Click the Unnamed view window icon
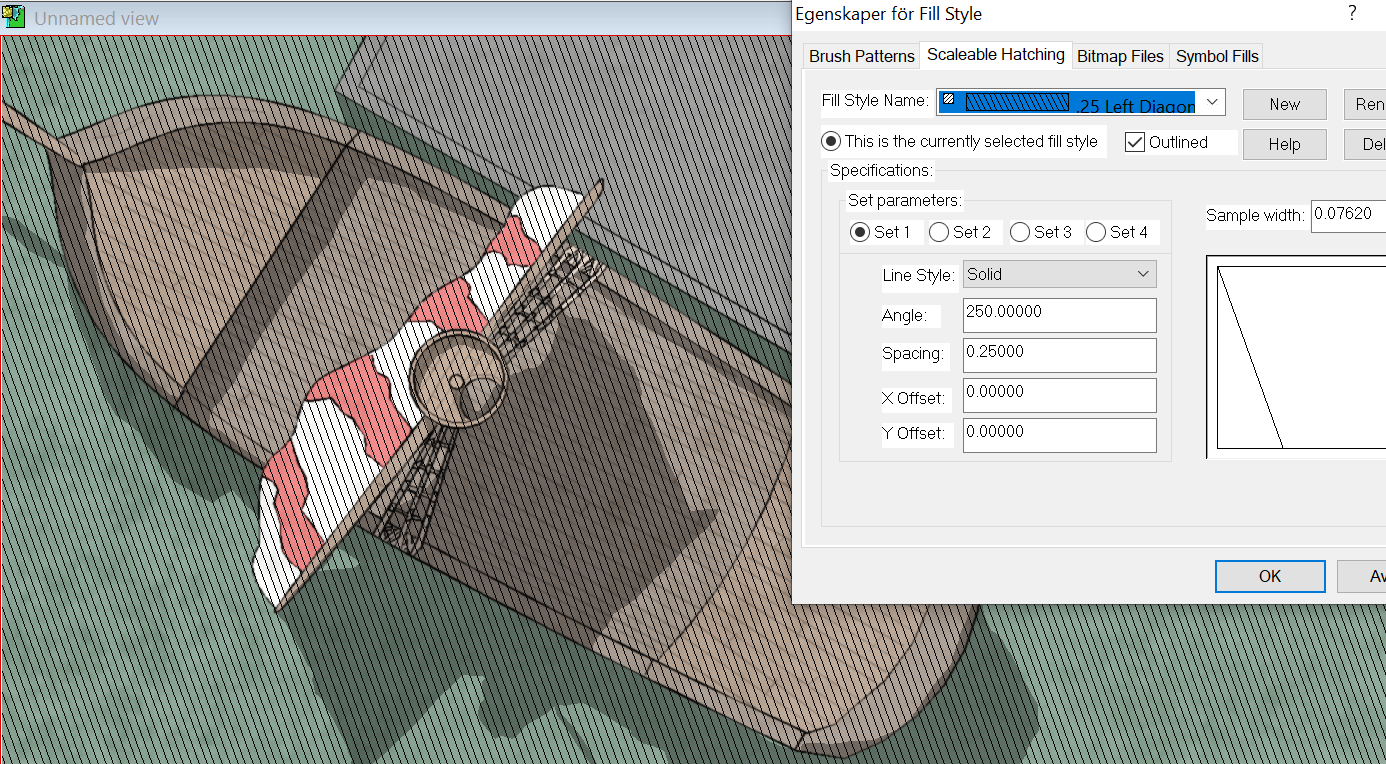1386x764 pixels. coord(13,17)
